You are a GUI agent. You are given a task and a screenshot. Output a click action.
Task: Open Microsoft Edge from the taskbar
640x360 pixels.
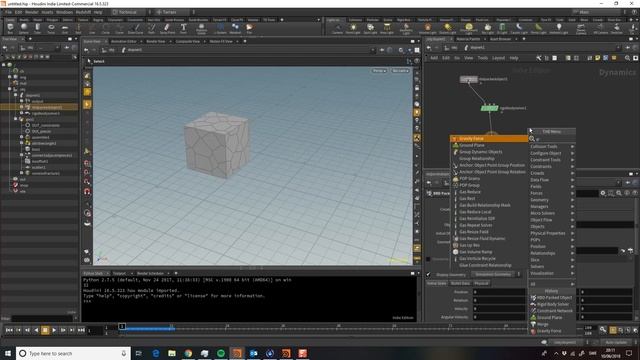coord(156,353)
